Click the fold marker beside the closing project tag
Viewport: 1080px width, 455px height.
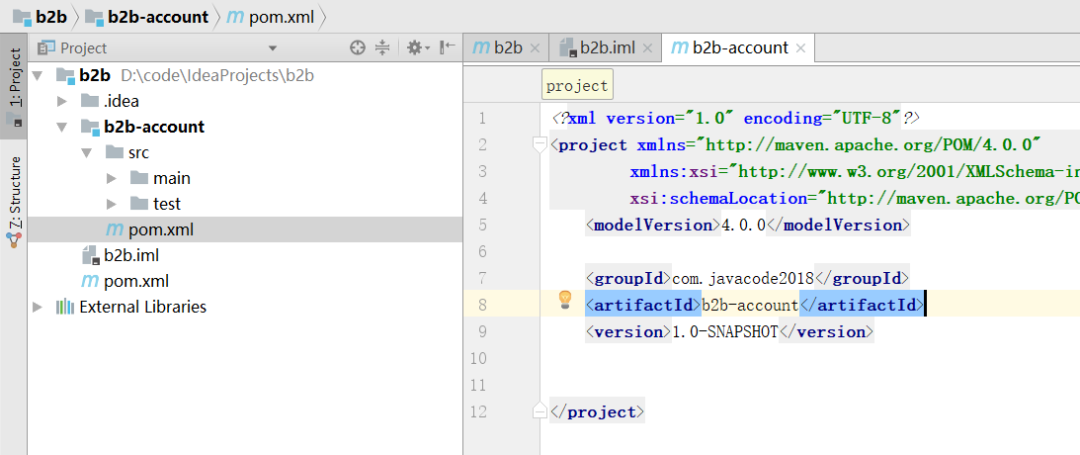[x=540, y=411]
